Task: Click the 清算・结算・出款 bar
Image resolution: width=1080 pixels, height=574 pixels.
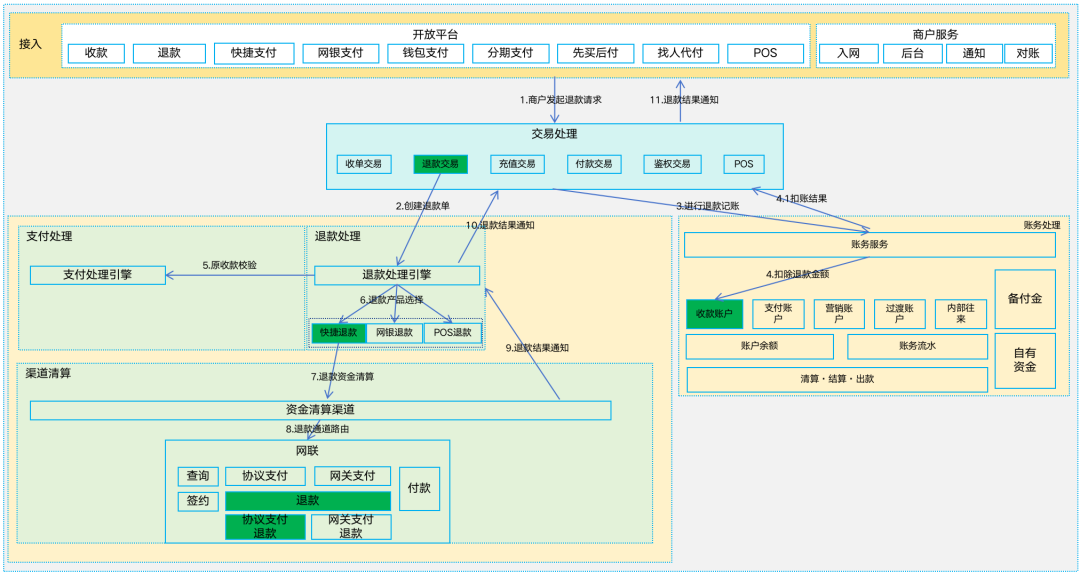Action: (838, 380)
